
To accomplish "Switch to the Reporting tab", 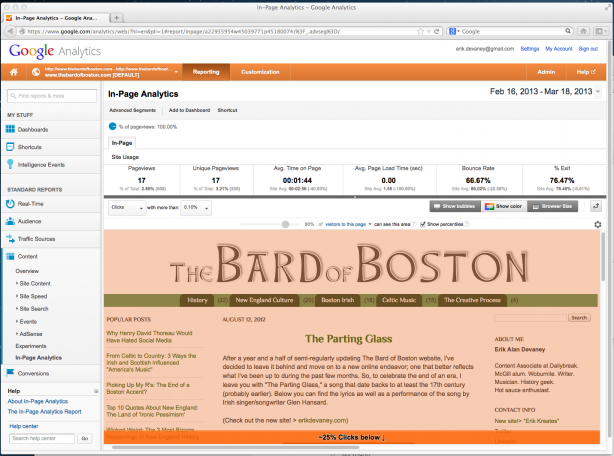I will (x=206, y=72).
